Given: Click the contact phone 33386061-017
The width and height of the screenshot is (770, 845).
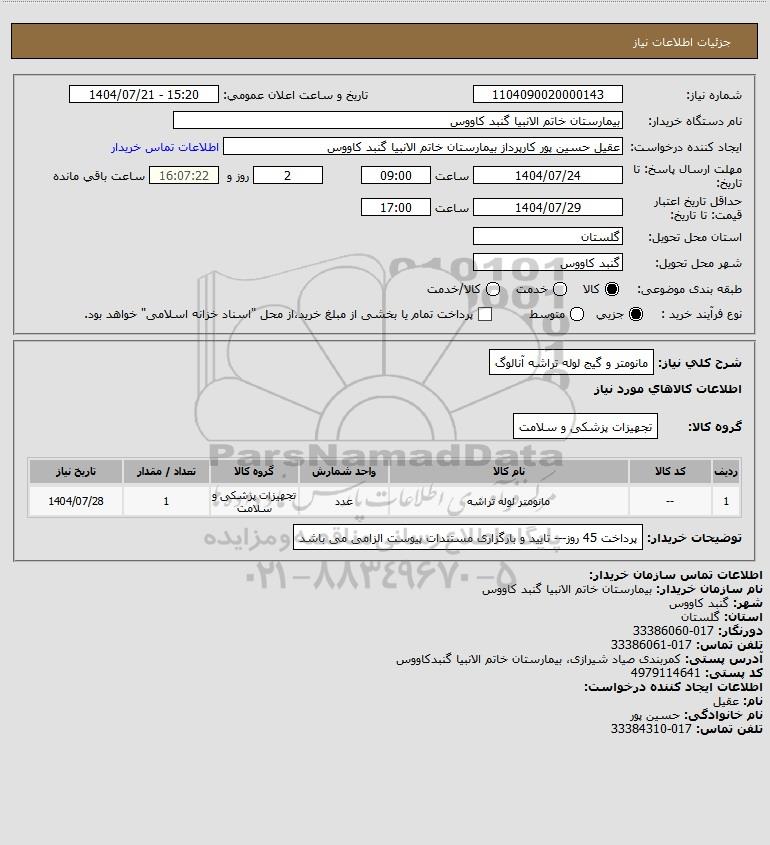Looking at the screenshot, I should click(x=651, y=645).
